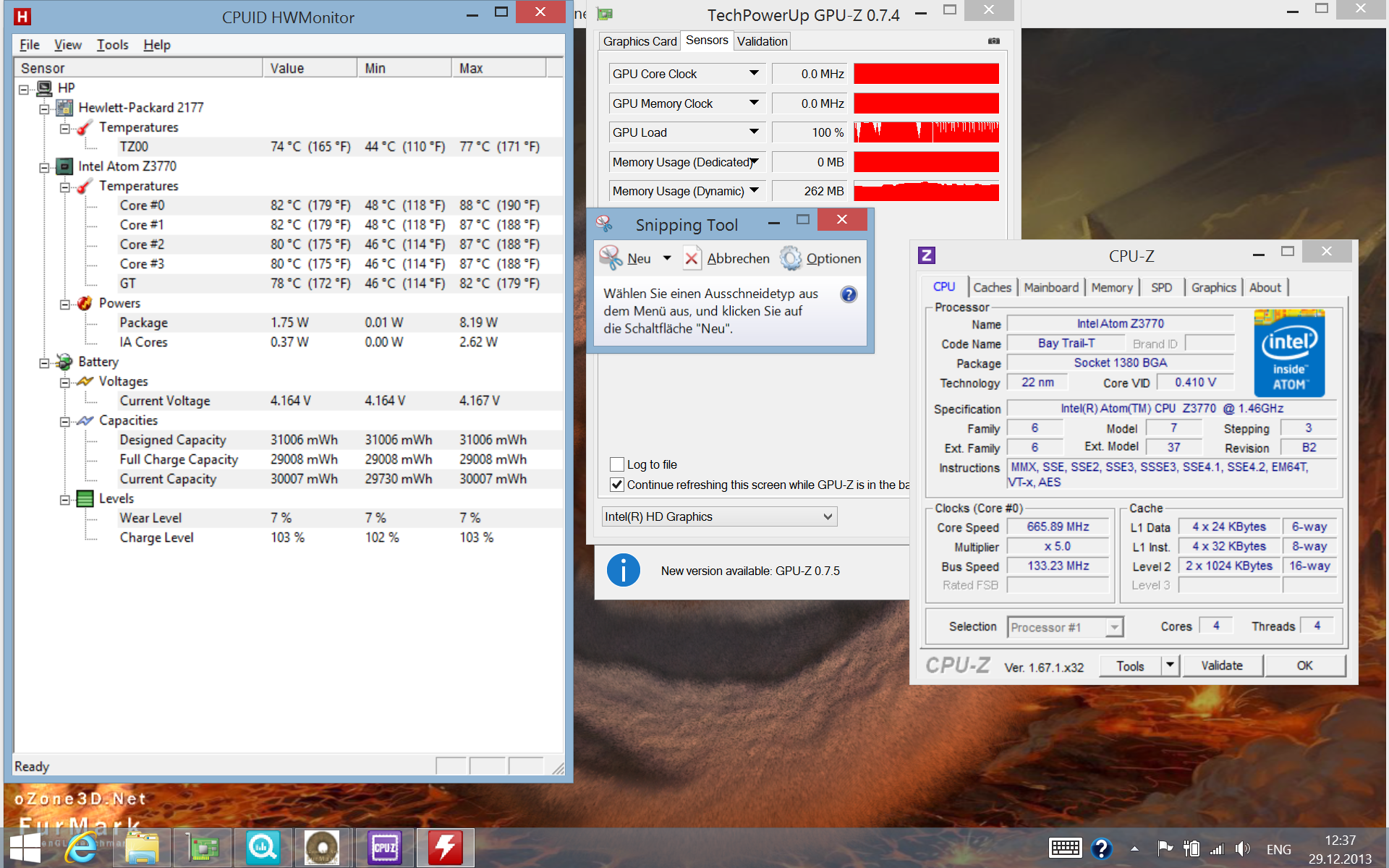This screenshot has width=1389, height=868.
Task: Open the CPU-Z taskbar icon
Action: click(x=384, y=848)
